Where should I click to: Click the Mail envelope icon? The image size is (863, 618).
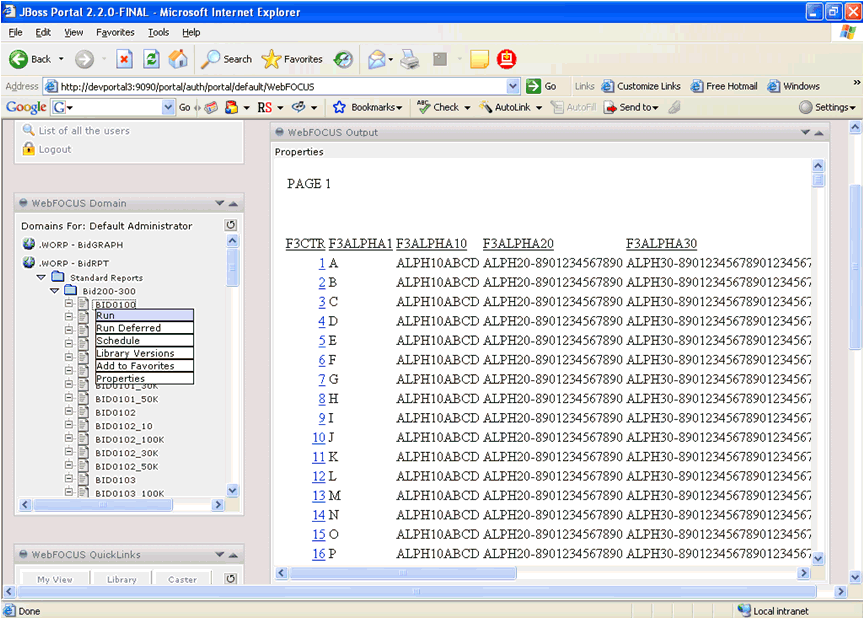click(377, 59)
